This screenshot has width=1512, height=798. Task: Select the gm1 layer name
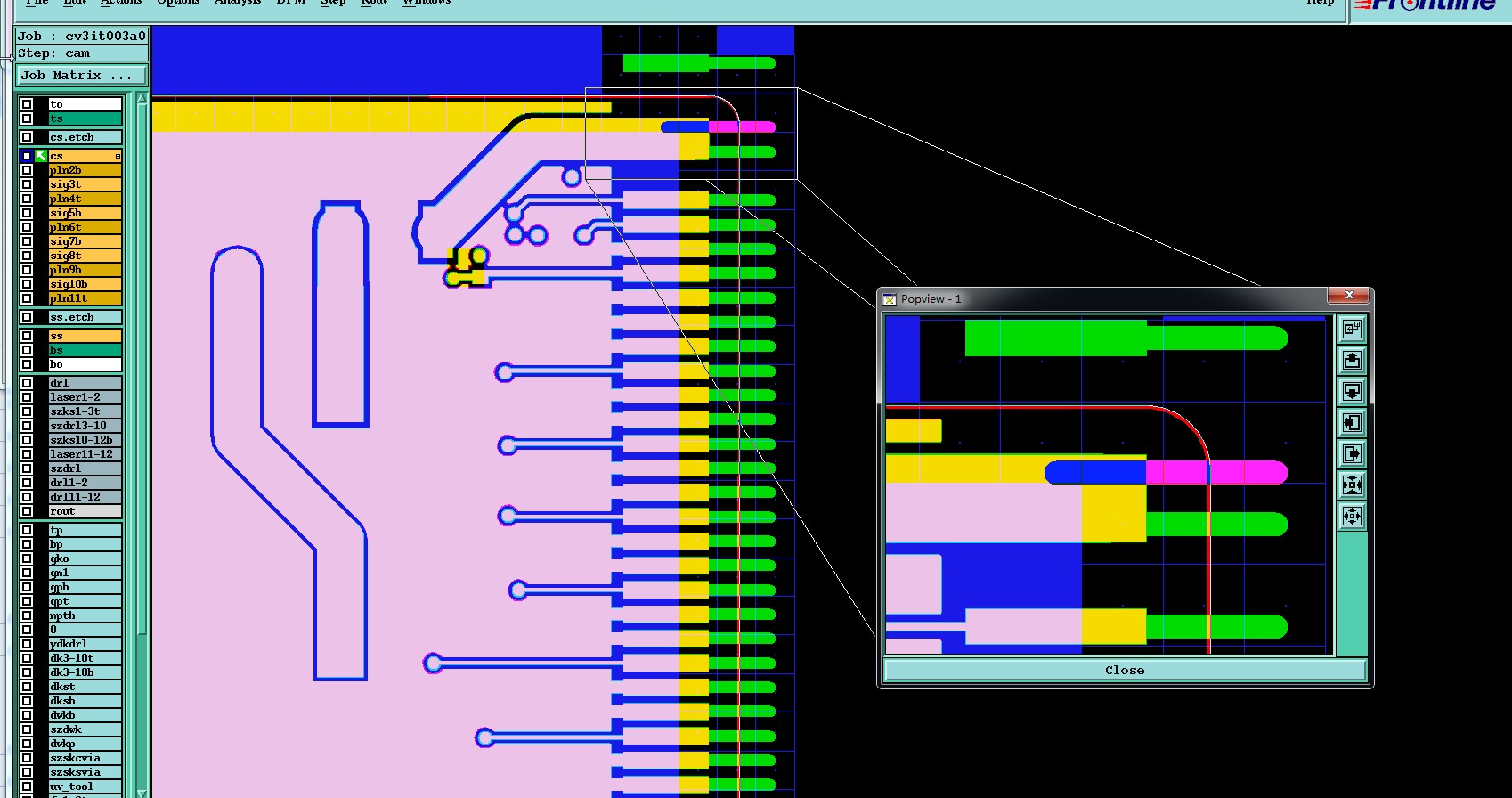pos(85,573)
